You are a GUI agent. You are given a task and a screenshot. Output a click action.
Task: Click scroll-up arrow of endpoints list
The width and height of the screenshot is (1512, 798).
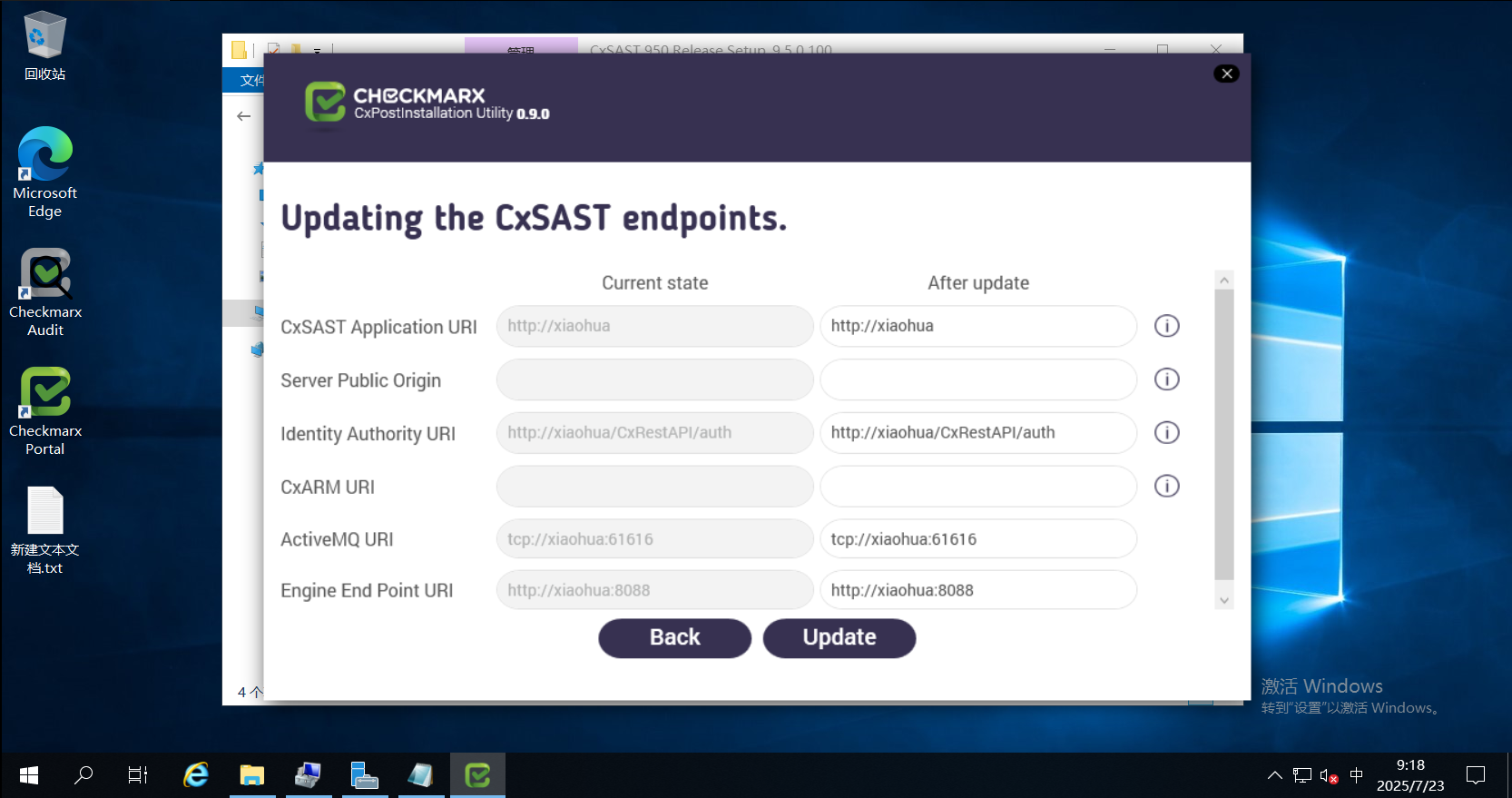pyautogui.click(x=1224, y=280)
